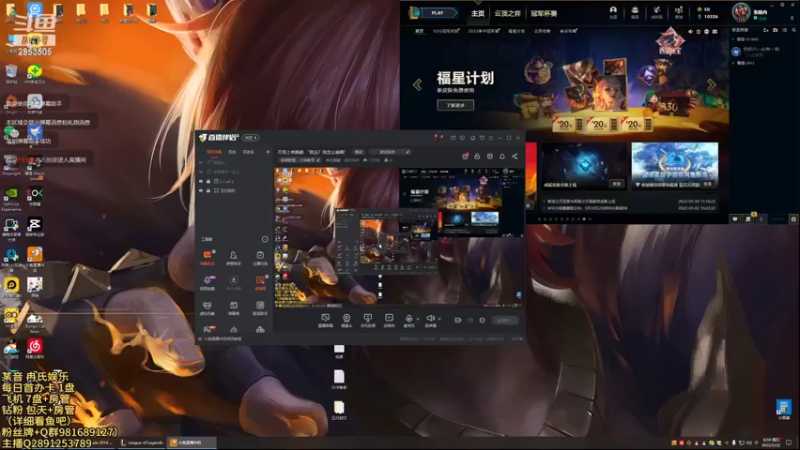
Task: Click the highlighted carousel pagination dot
Action: (x=584, y=219)
